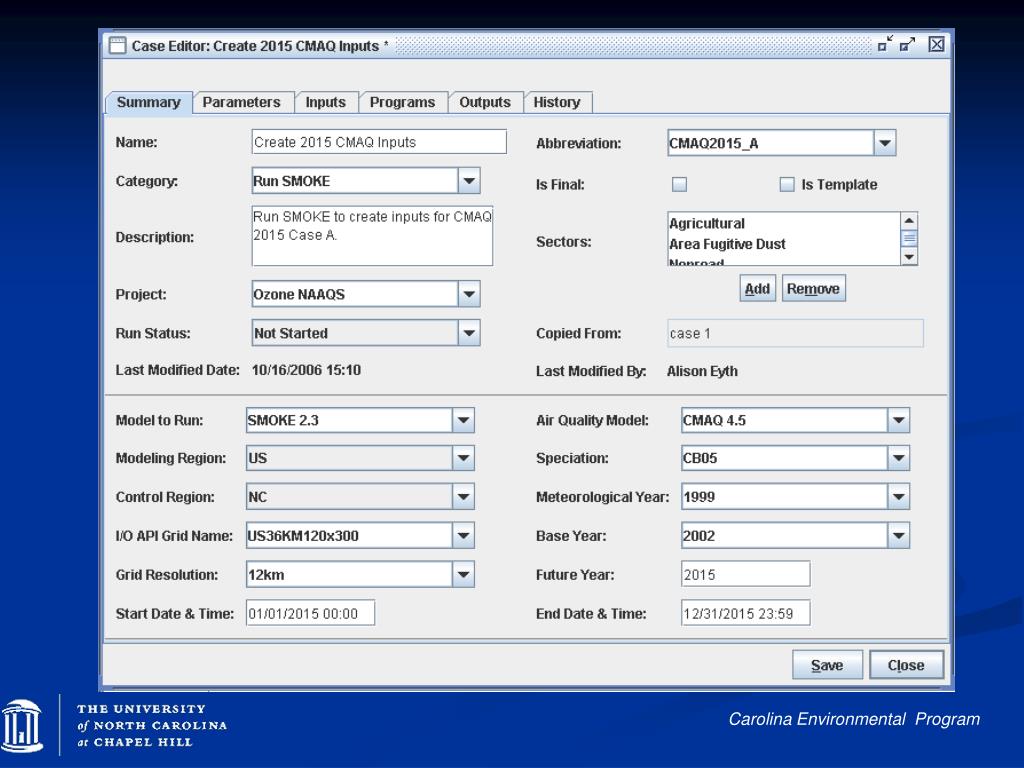The width and height of the screenshot is (1024, 768).
Task: Click the Alison Eyth name text
Action: click(x=702, y=371)
